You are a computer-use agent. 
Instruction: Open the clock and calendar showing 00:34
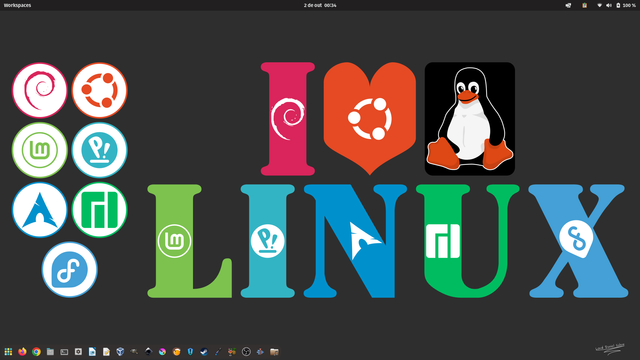click(320, 5)
